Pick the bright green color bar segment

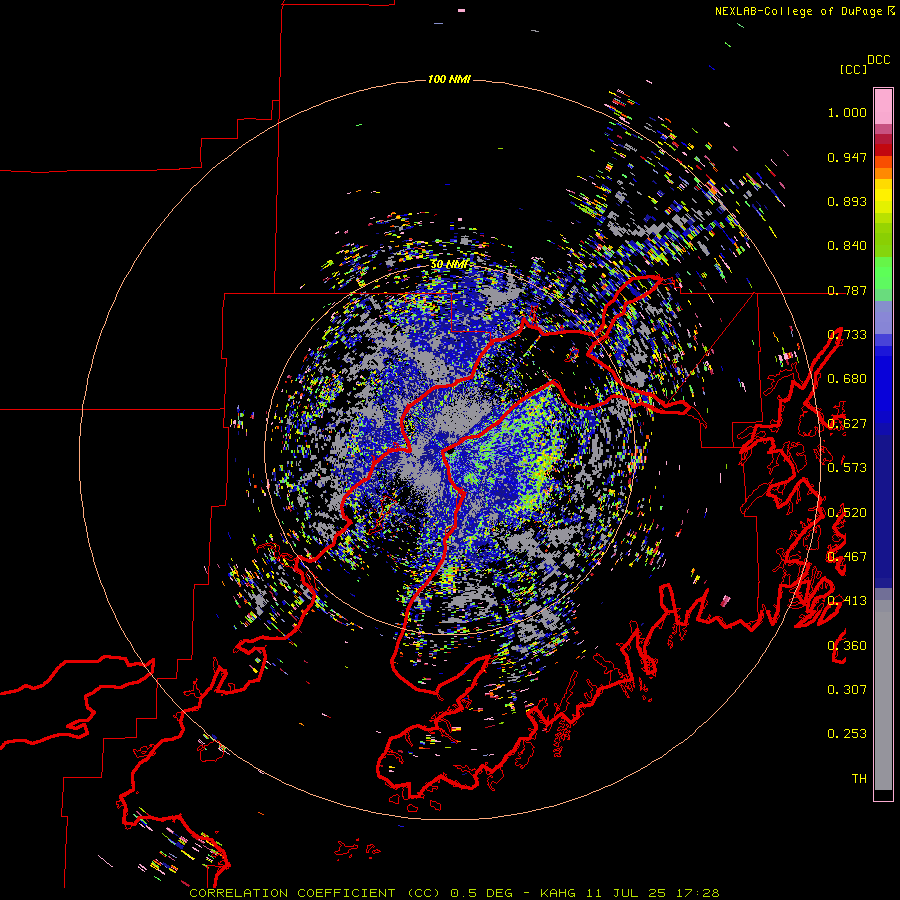coord(883,273)
